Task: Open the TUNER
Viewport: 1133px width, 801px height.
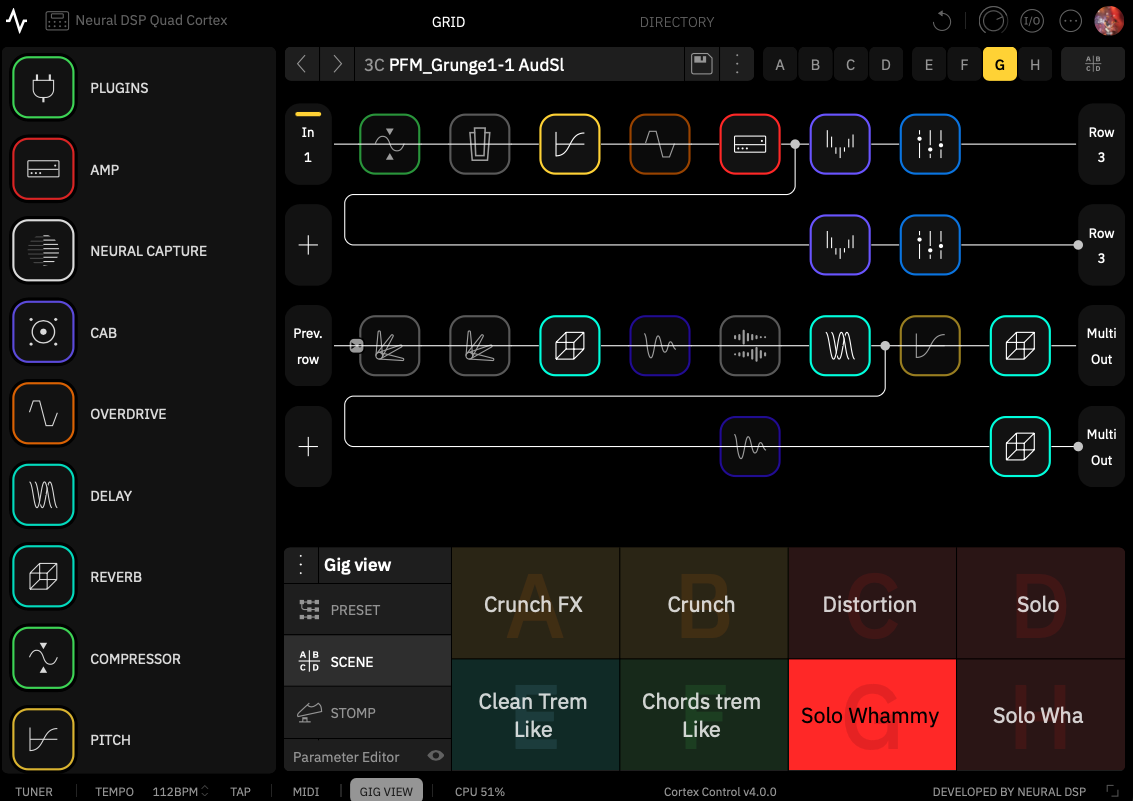Action: pyautogui.click(x=34, y=792)
